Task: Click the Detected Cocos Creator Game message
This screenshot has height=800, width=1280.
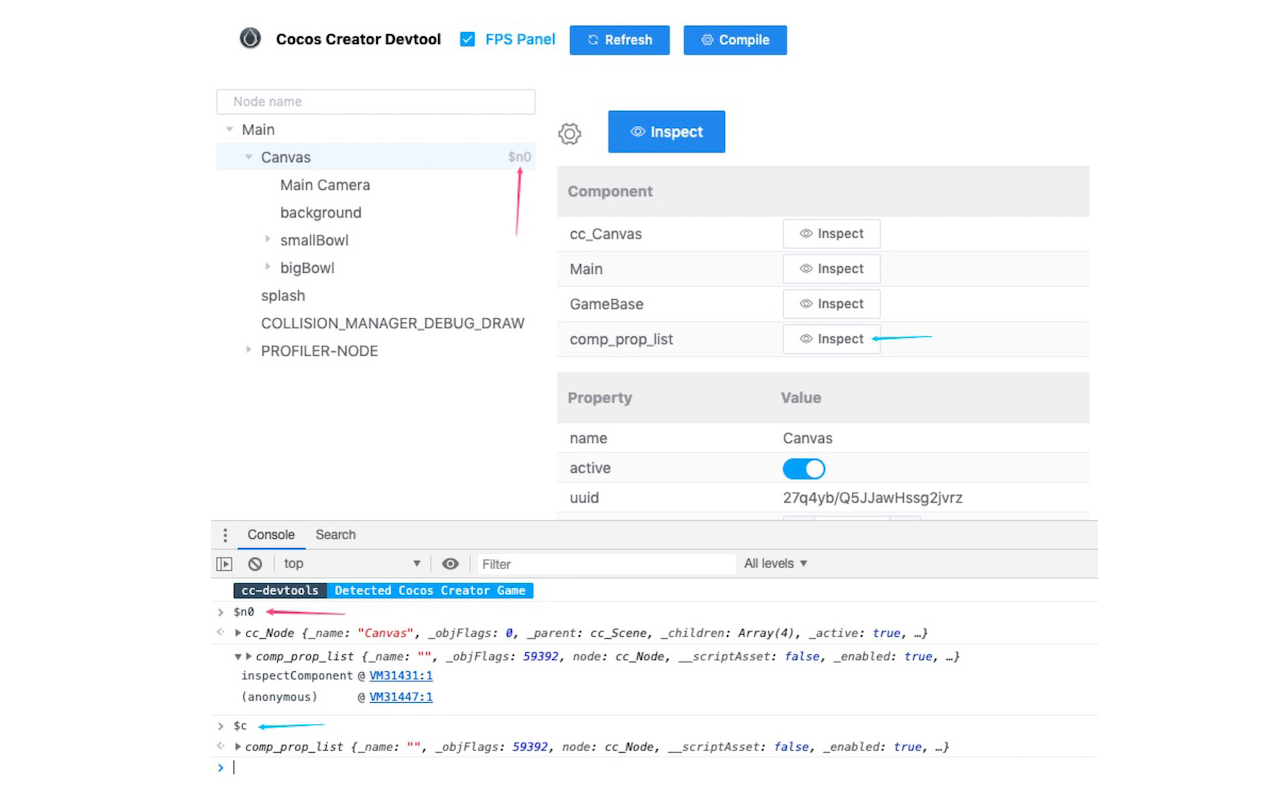Action: pos(430,591)
